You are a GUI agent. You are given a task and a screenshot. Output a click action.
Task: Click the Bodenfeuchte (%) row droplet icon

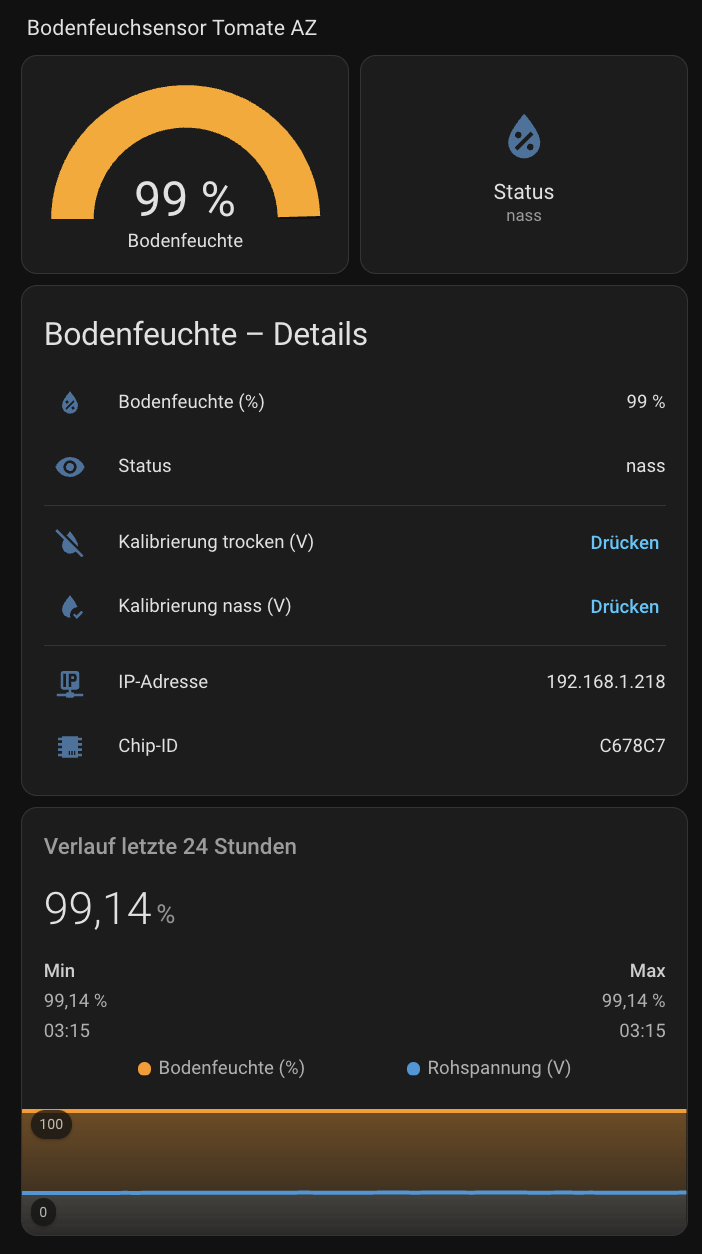click(x=70, y=403)
